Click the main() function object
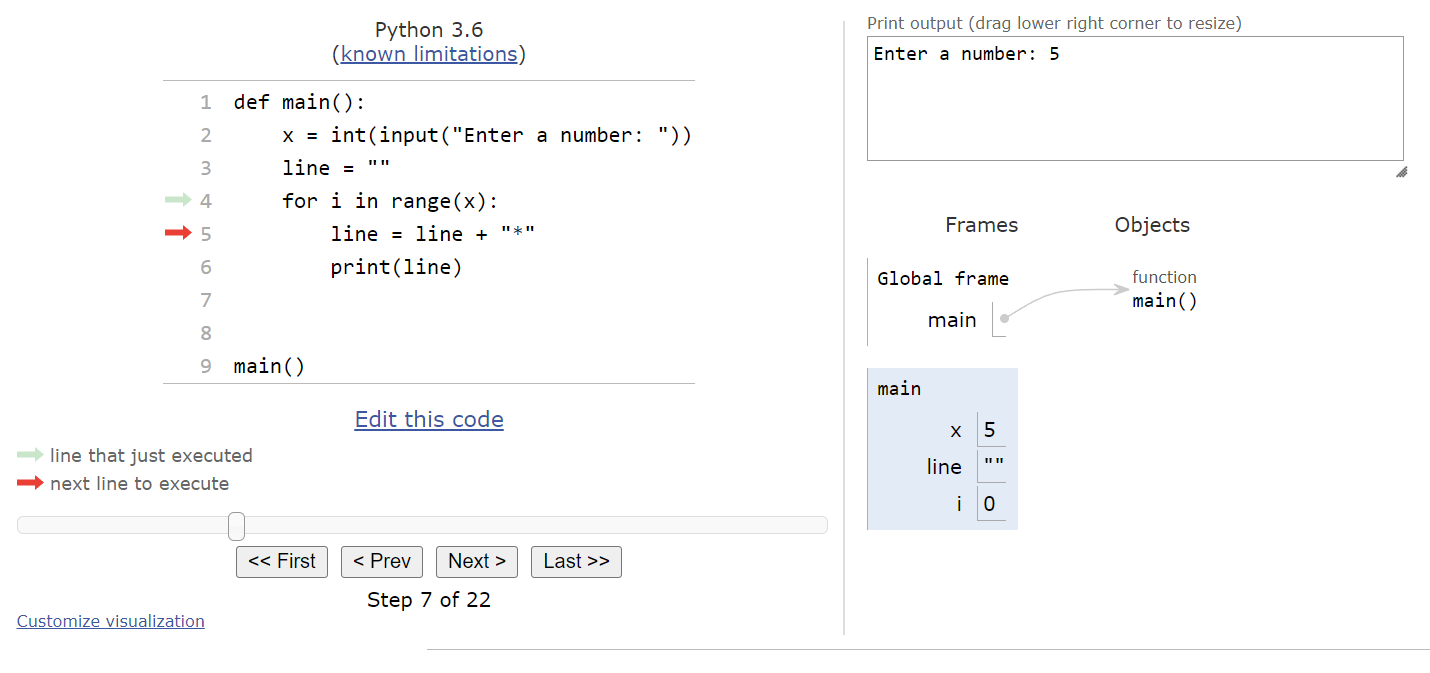 tap(1164, 300)
